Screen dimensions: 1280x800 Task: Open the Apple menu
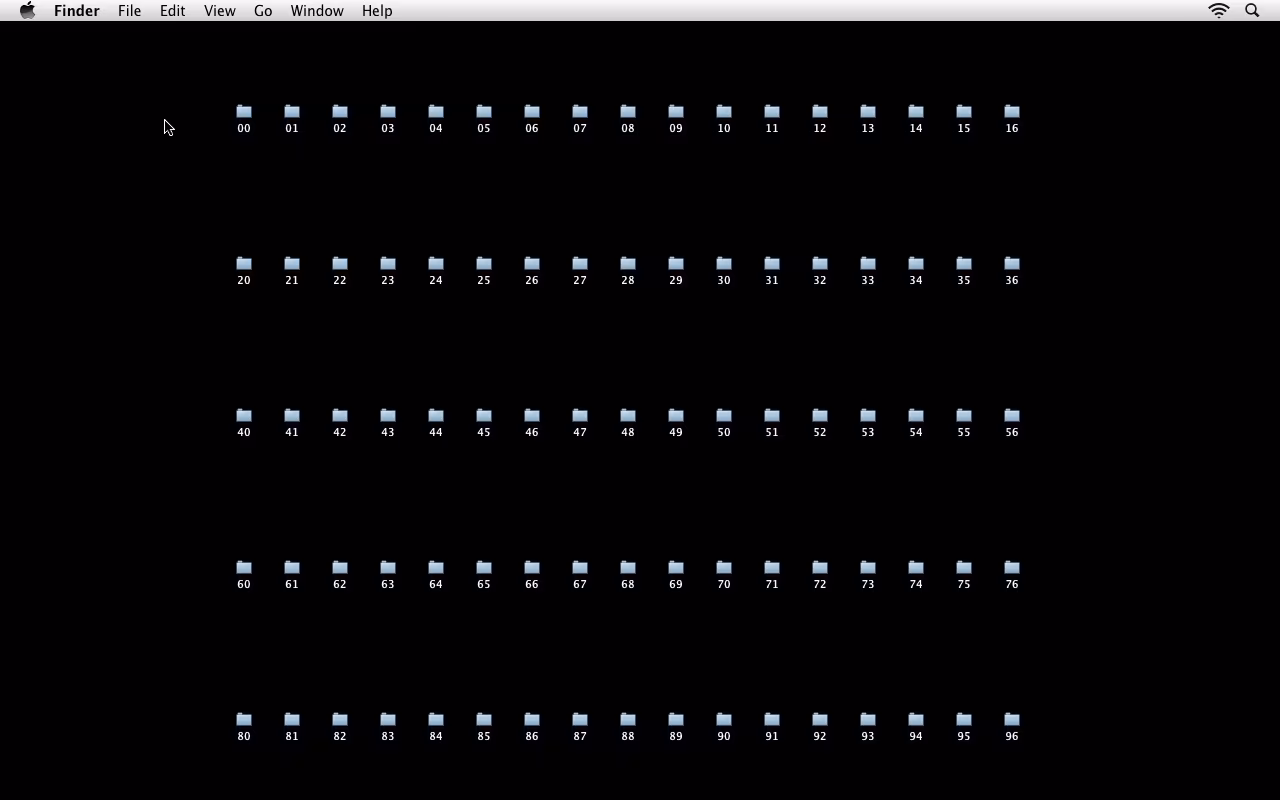28,11
